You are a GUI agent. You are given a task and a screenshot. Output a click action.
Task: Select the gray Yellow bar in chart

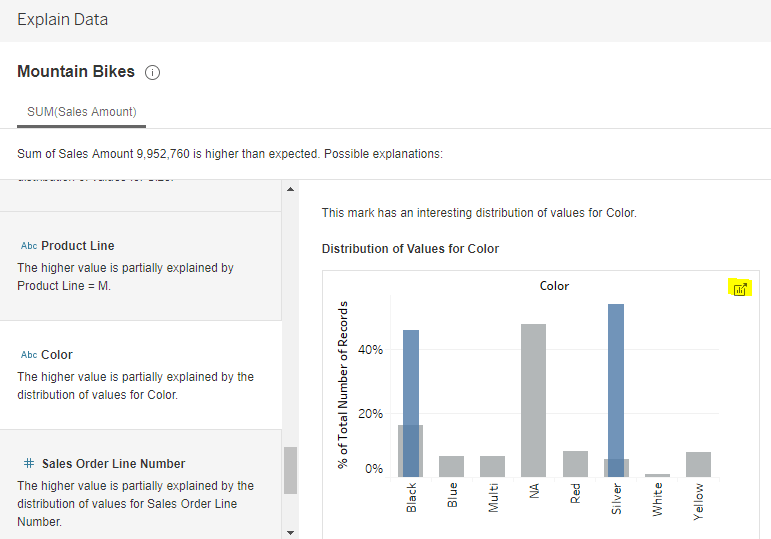click(x=698, y=464)
